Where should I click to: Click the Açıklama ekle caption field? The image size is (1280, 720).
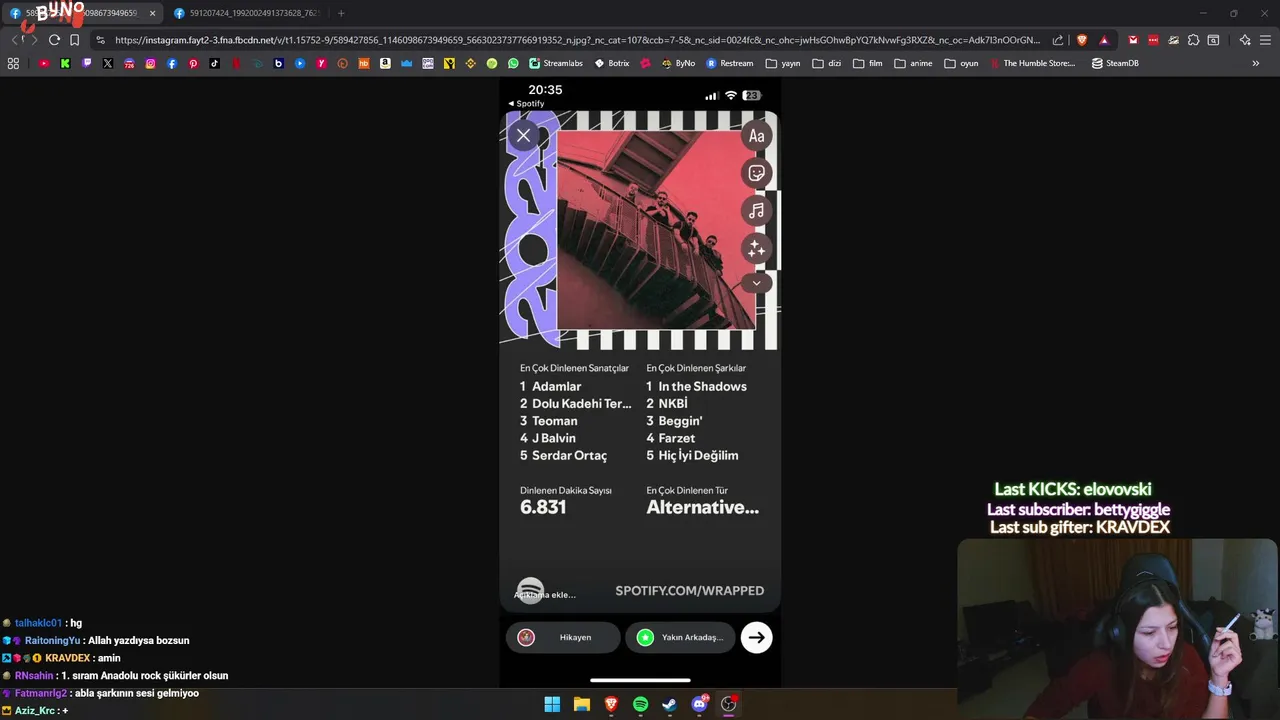coord(545,595)
